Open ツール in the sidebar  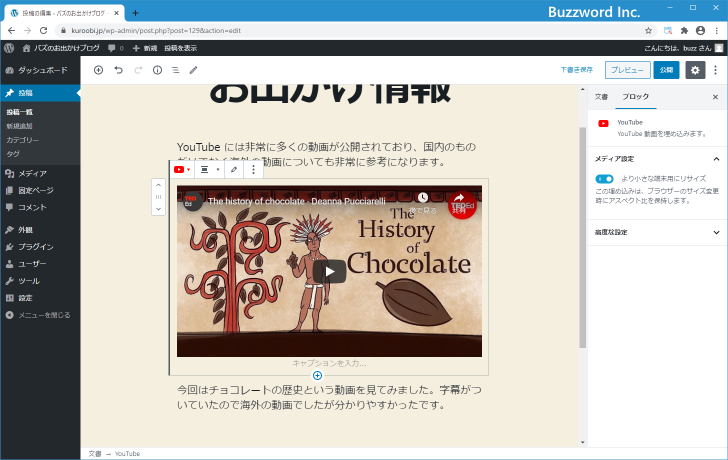(x=40, y=281)
